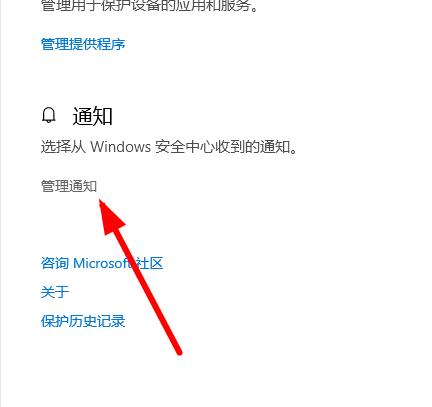
Task: Show About information via 关于
Action: click(x=55, y=292)
